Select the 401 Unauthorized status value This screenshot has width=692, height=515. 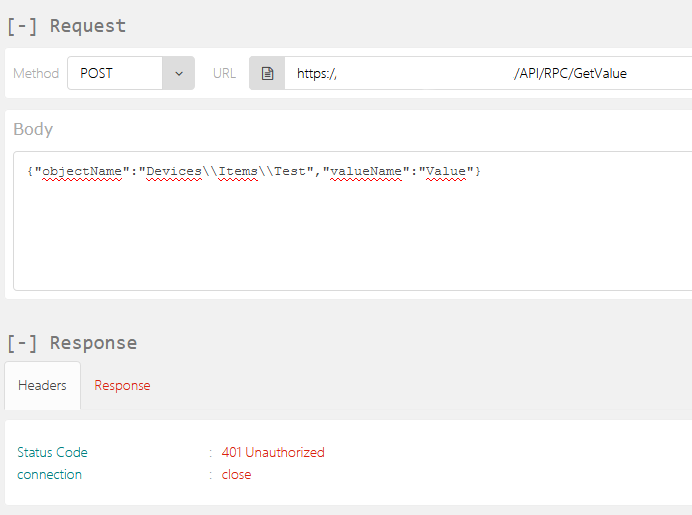pos(273,452)
